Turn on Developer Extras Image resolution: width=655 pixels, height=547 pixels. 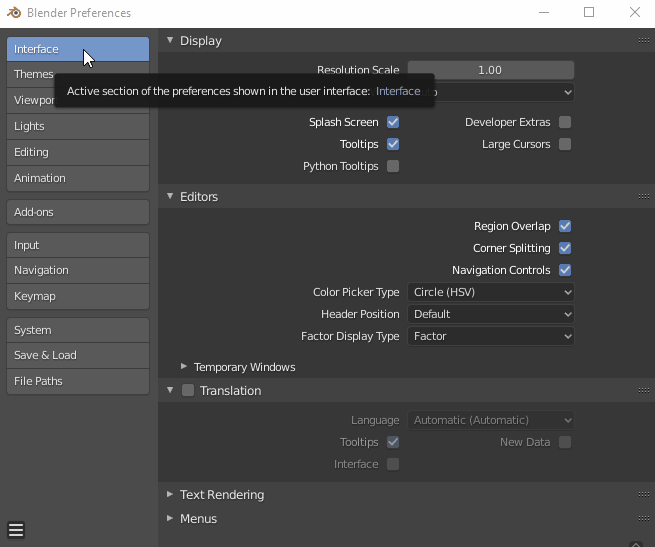(x=565, y=122)
